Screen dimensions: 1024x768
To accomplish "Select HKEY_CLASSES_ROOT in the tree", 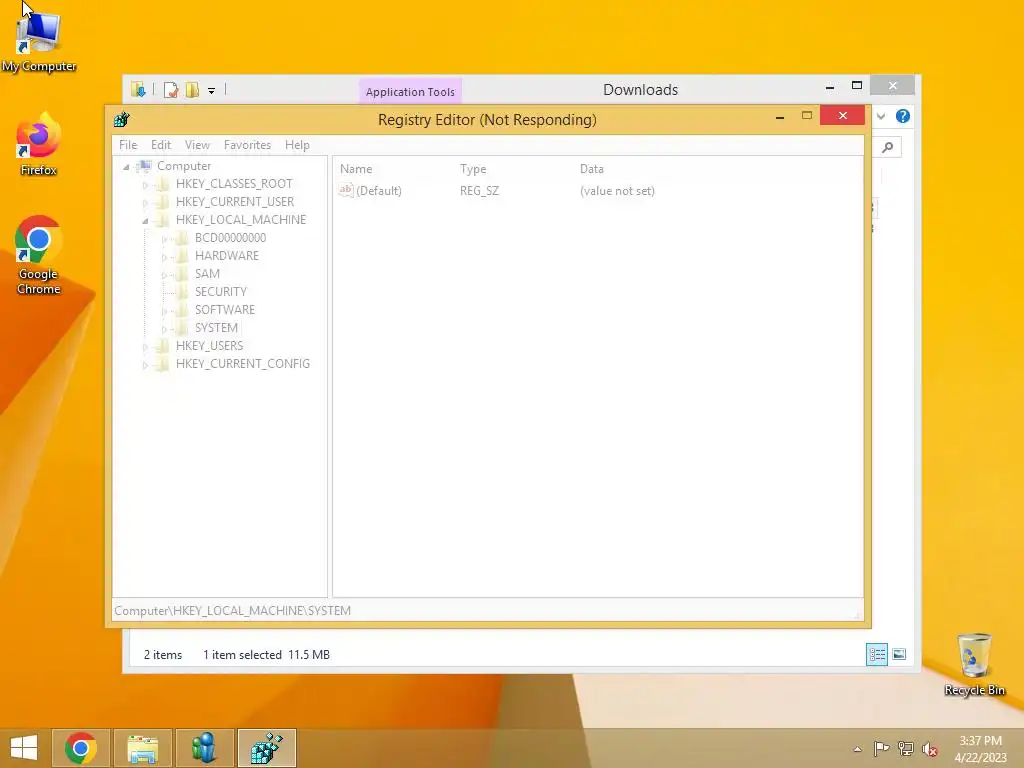I will [234, 184].
